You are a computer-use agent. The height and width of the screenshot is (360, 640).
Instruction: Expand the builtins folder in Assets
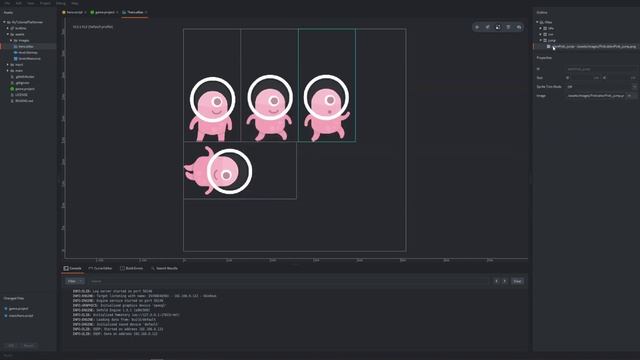pos(7,28)
